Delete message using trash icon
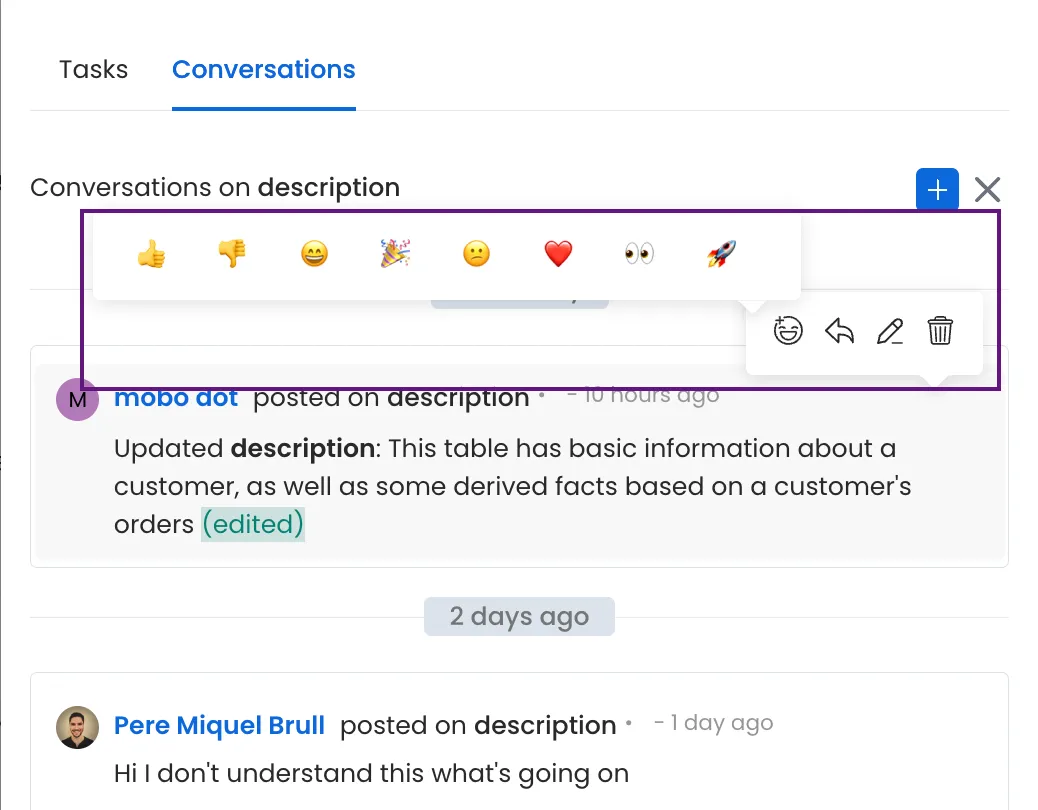The image size is (1038, 810). pos(940,331)
